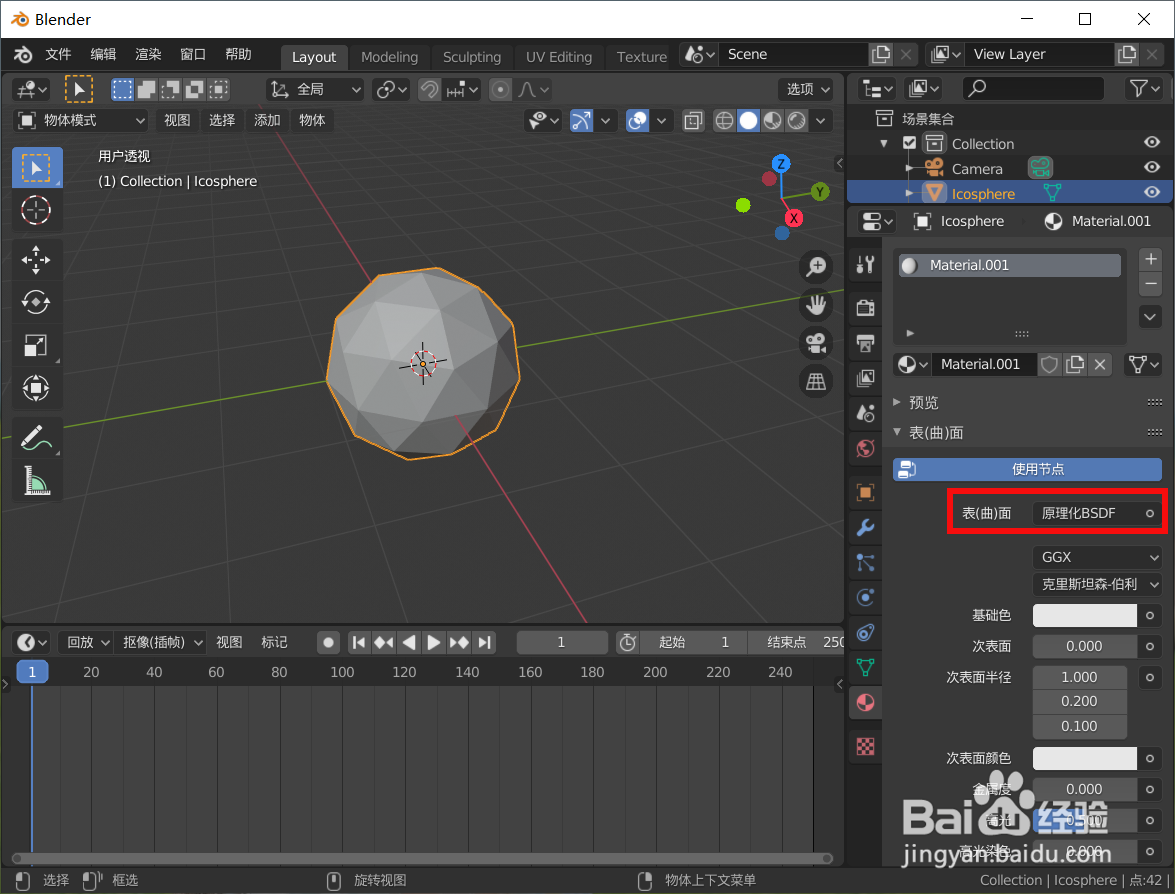
Task: Click the play animation button
Action: 433,642
